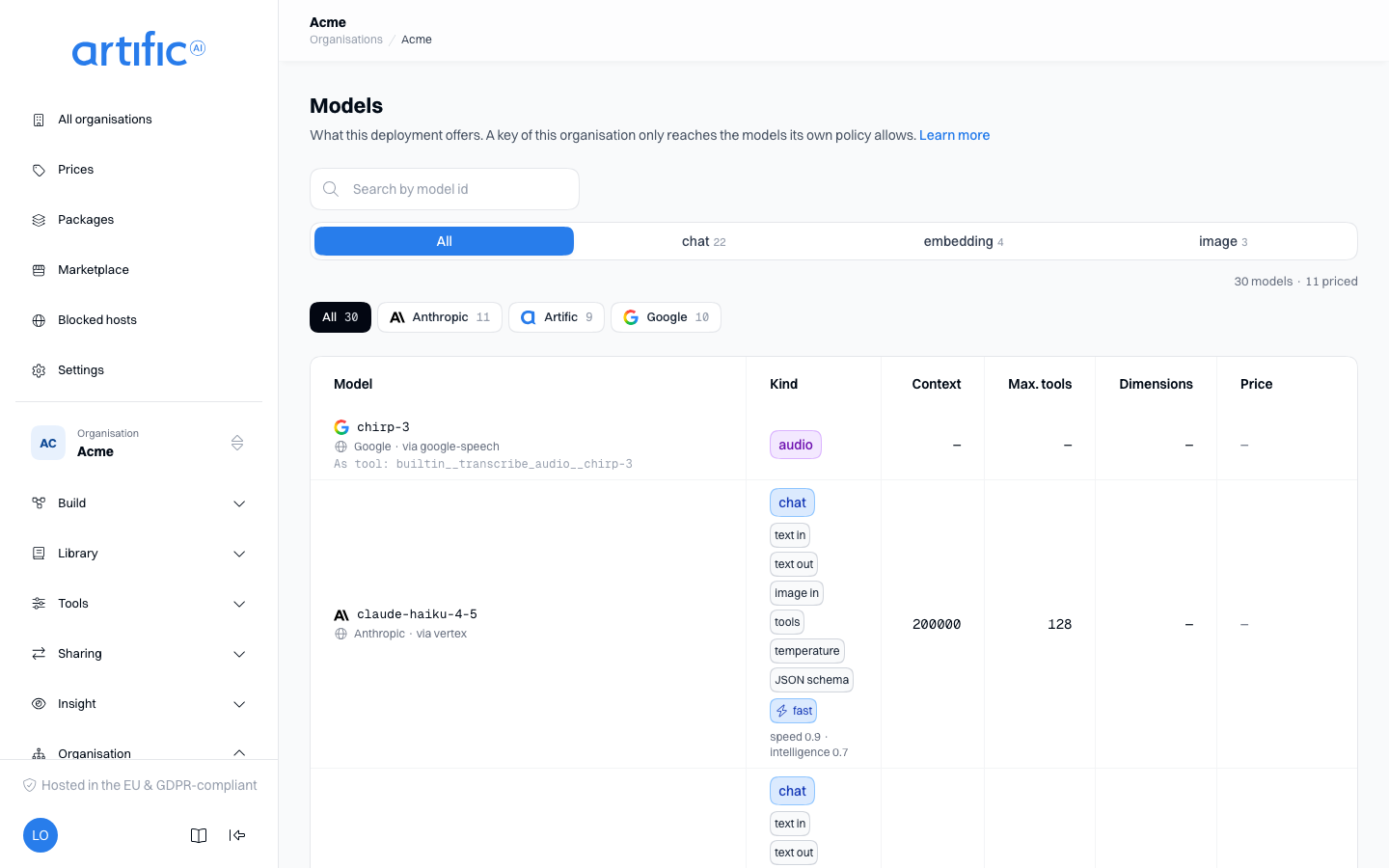Click the Library section icon

coord(39,554)
